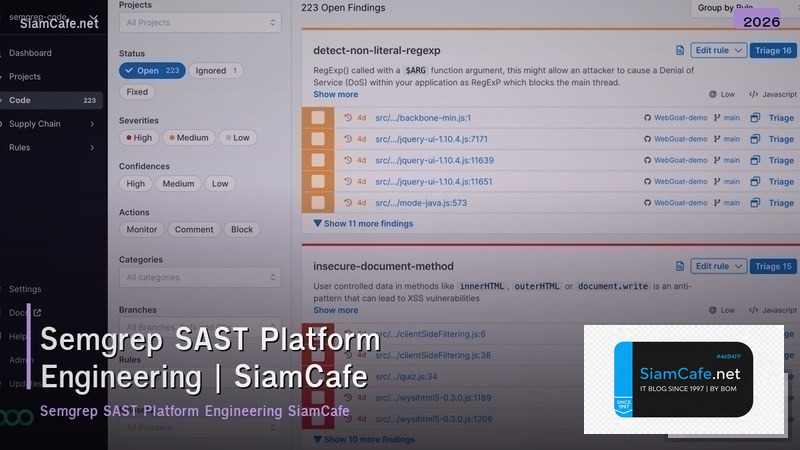Open the All Projects dropdown
Screen dimensions: 800x450
tap(200, 22)
